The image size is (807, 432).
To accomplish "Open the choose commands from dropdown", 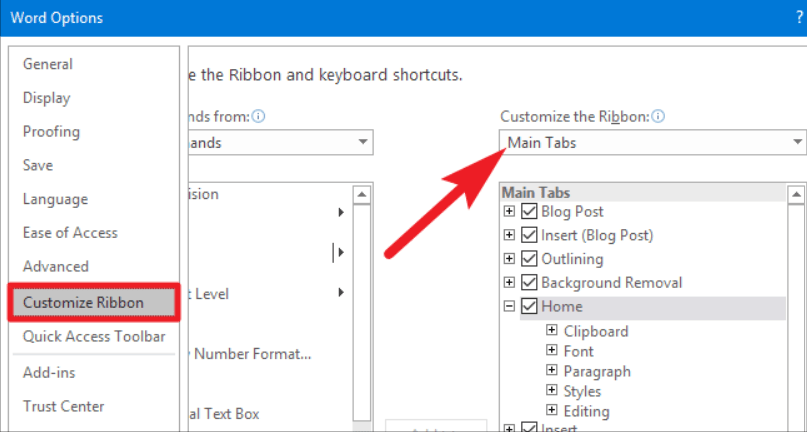I will 281,142.
